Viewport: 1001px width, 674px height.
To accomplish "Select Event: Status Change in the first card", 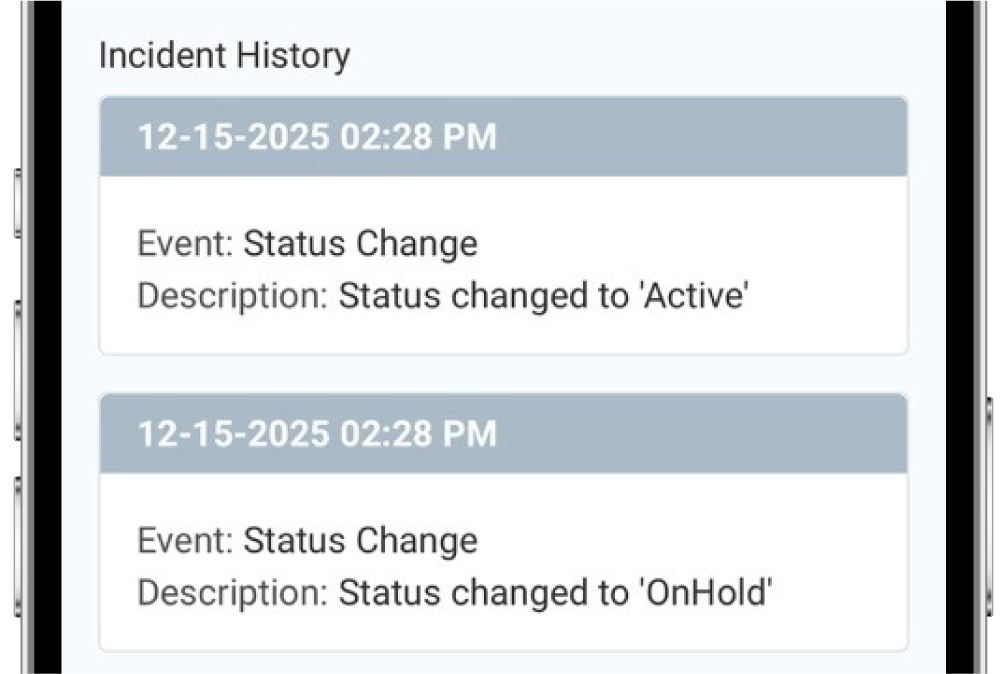I will pos(306,243).
